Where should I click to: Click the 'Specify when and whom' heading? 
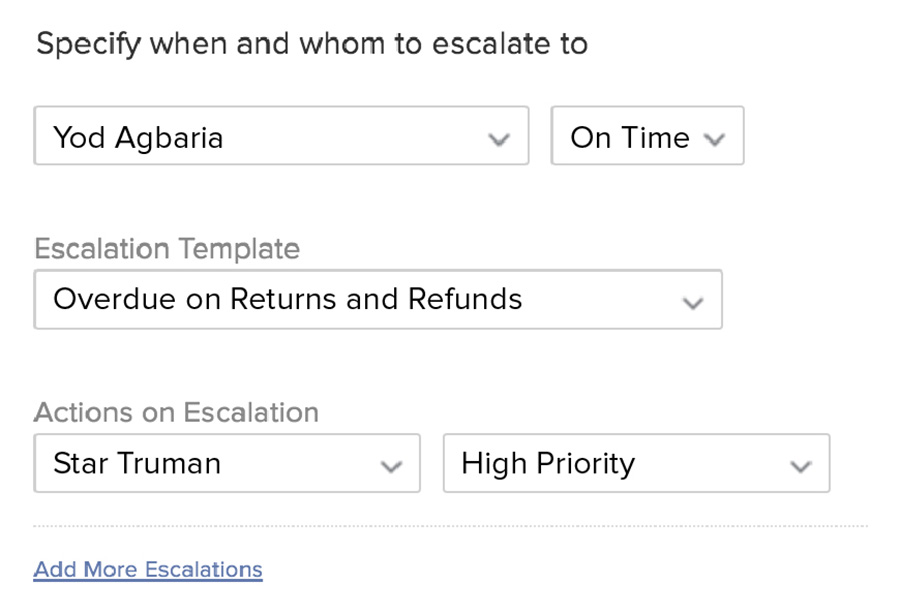pos(311,45)
